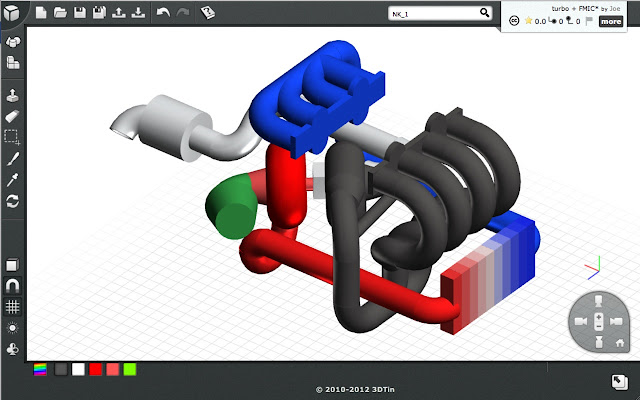
Task: Open the basic shapes geometry panel
Action: point(13,42)
